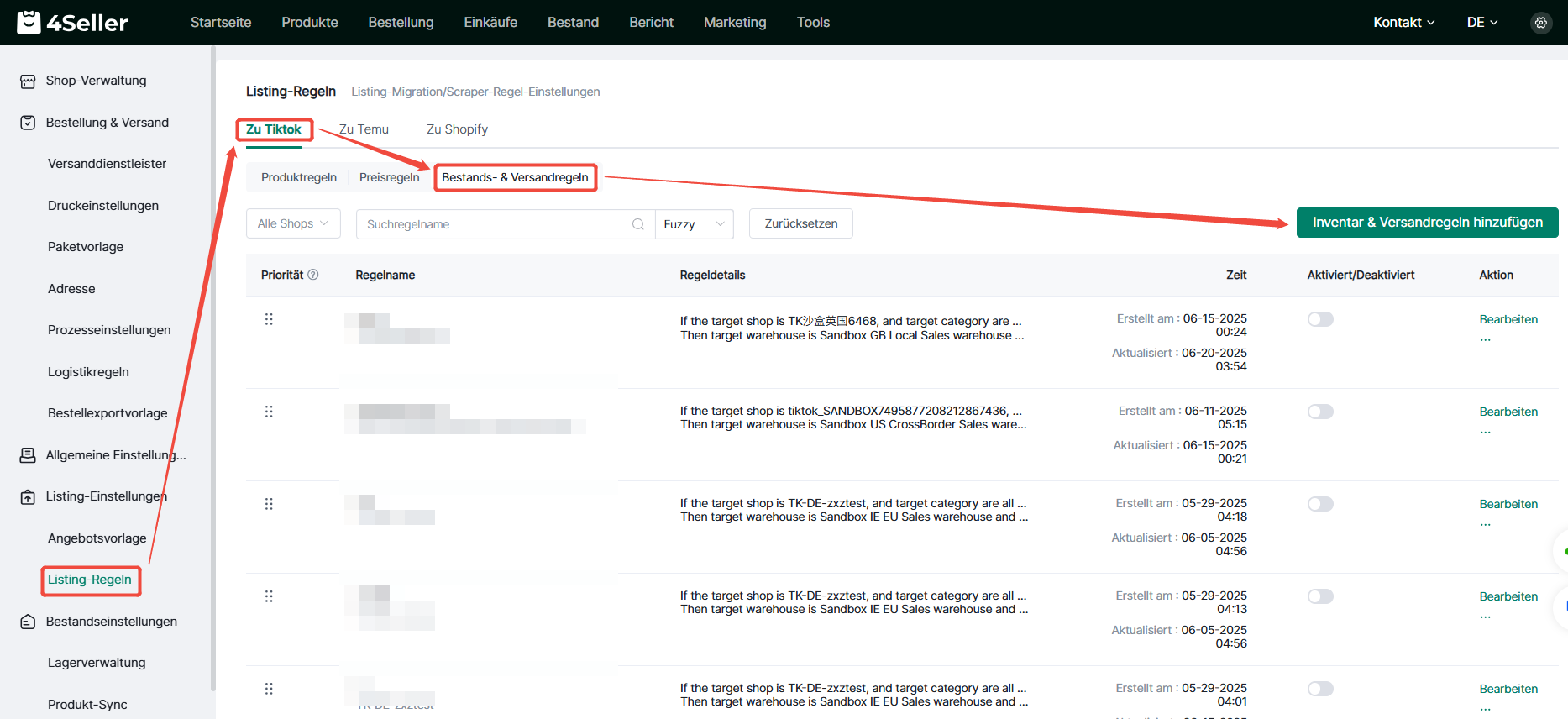The height and width of the screenshot is (719, 1568).
Task: Grab the drag handle of the row created 05-29-2025 04:13
Action: [269, 596]
